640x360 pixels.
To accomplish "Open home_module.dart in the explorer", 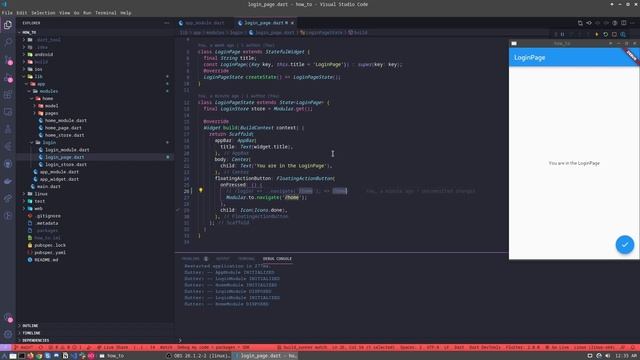I will point(95,120).
